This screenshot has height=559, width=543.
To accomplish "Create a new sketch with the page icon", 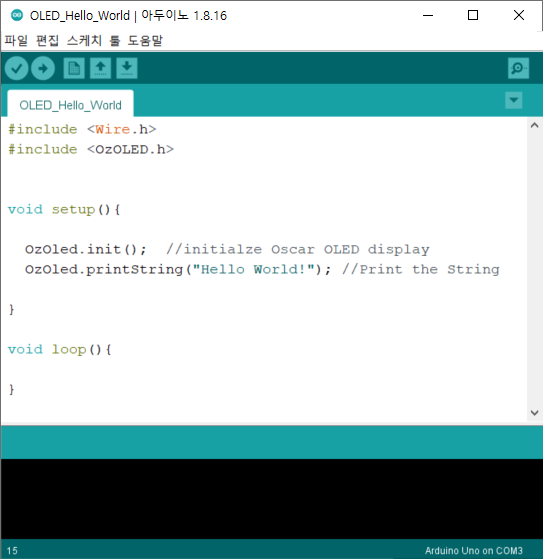I will pyautogui.click(x=74, y=68).
